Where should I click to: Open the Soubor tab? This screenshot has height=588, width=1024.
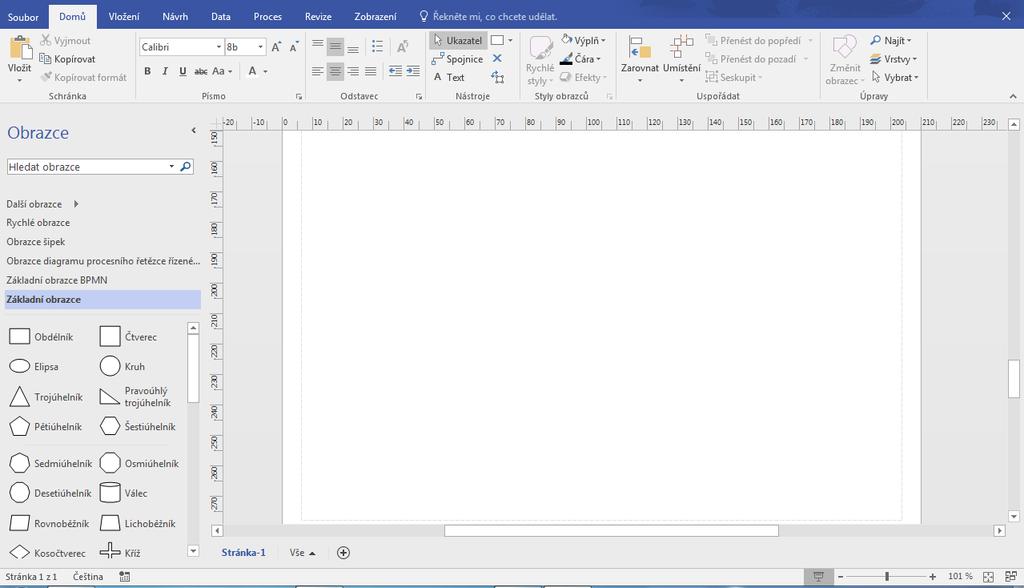23,16
